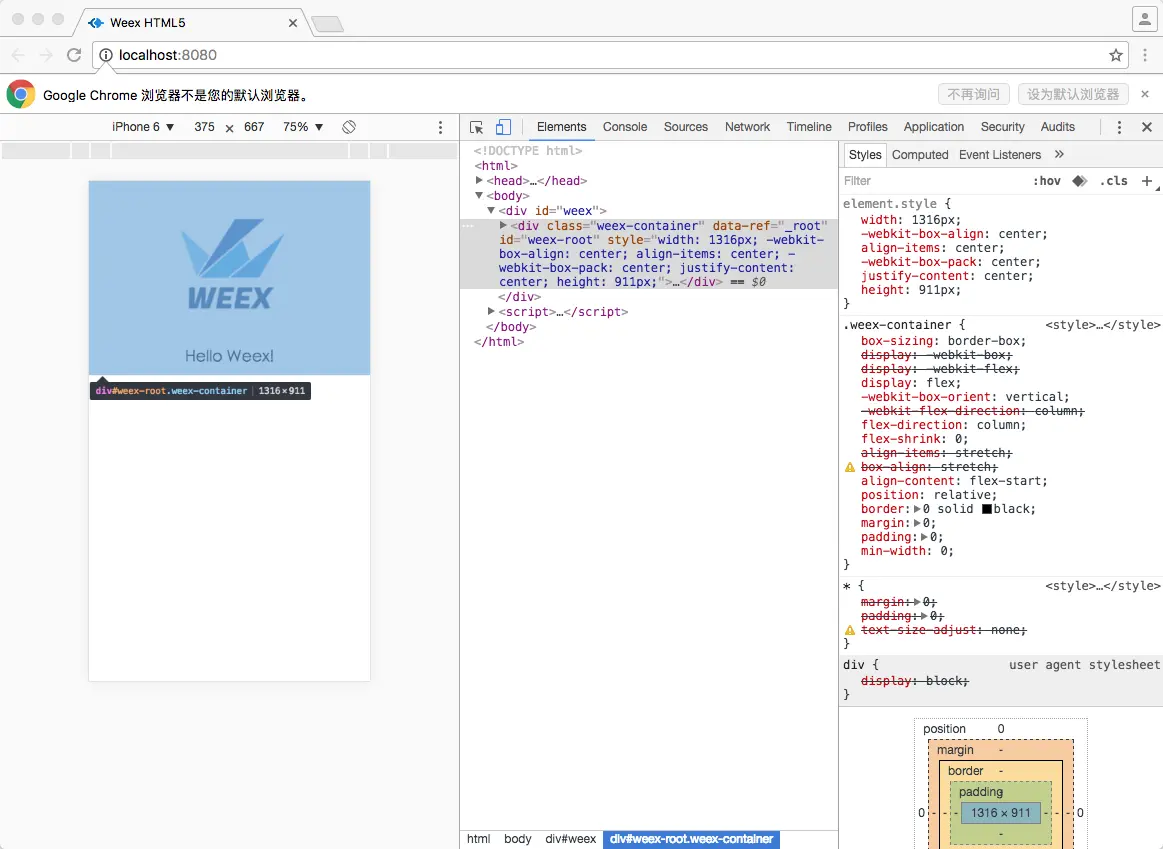The height and width of the screenshot is (849, 1163).
Task: Expand the script element node
Action: click(x=491, y=311)
